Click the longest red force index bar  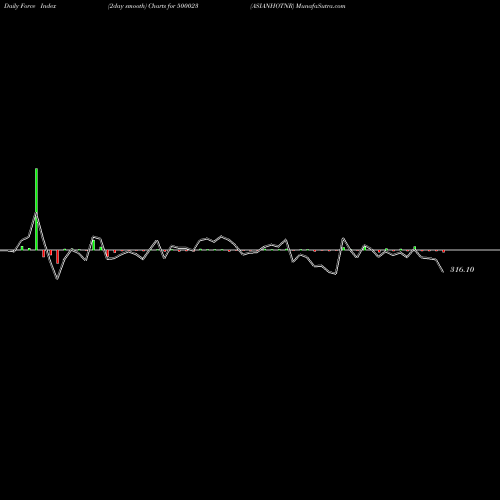tap(58, 257)
